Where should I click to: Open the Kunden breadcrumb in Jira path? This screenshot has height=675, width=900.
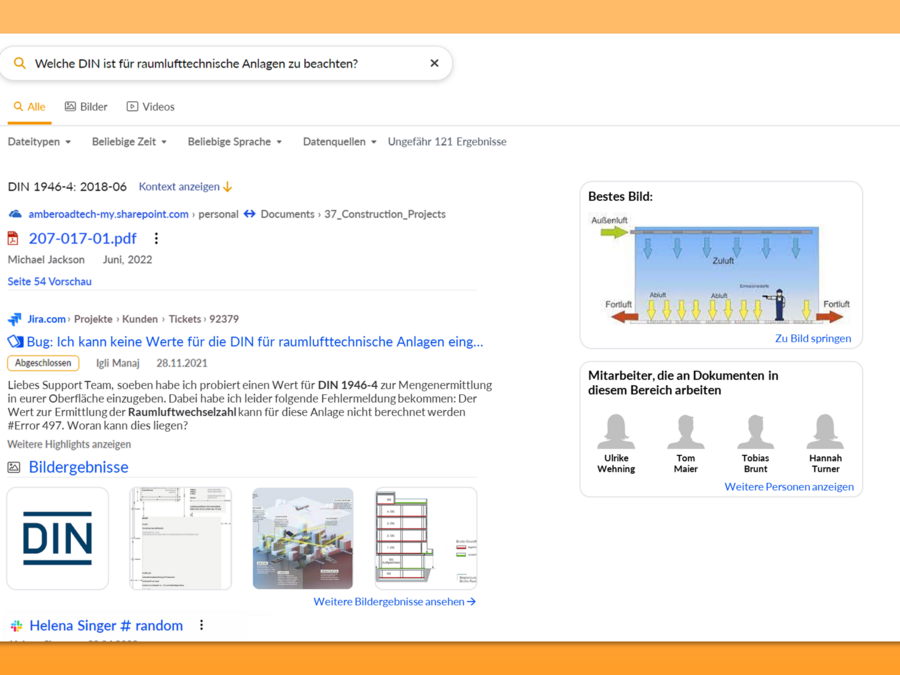[x=140, y=319]
